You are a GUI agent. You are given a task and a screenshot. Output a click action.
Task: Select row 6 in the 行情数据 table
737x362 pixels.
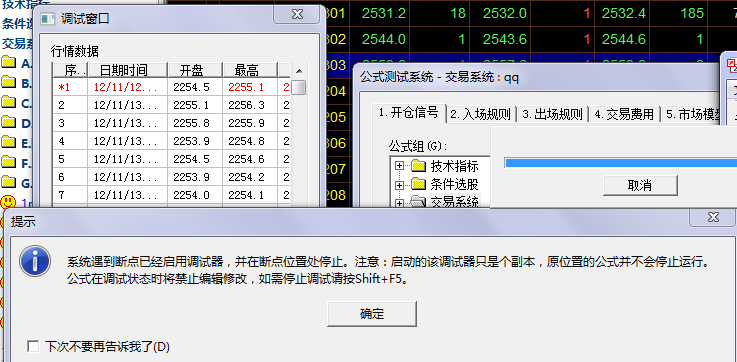tap(171, 177)
